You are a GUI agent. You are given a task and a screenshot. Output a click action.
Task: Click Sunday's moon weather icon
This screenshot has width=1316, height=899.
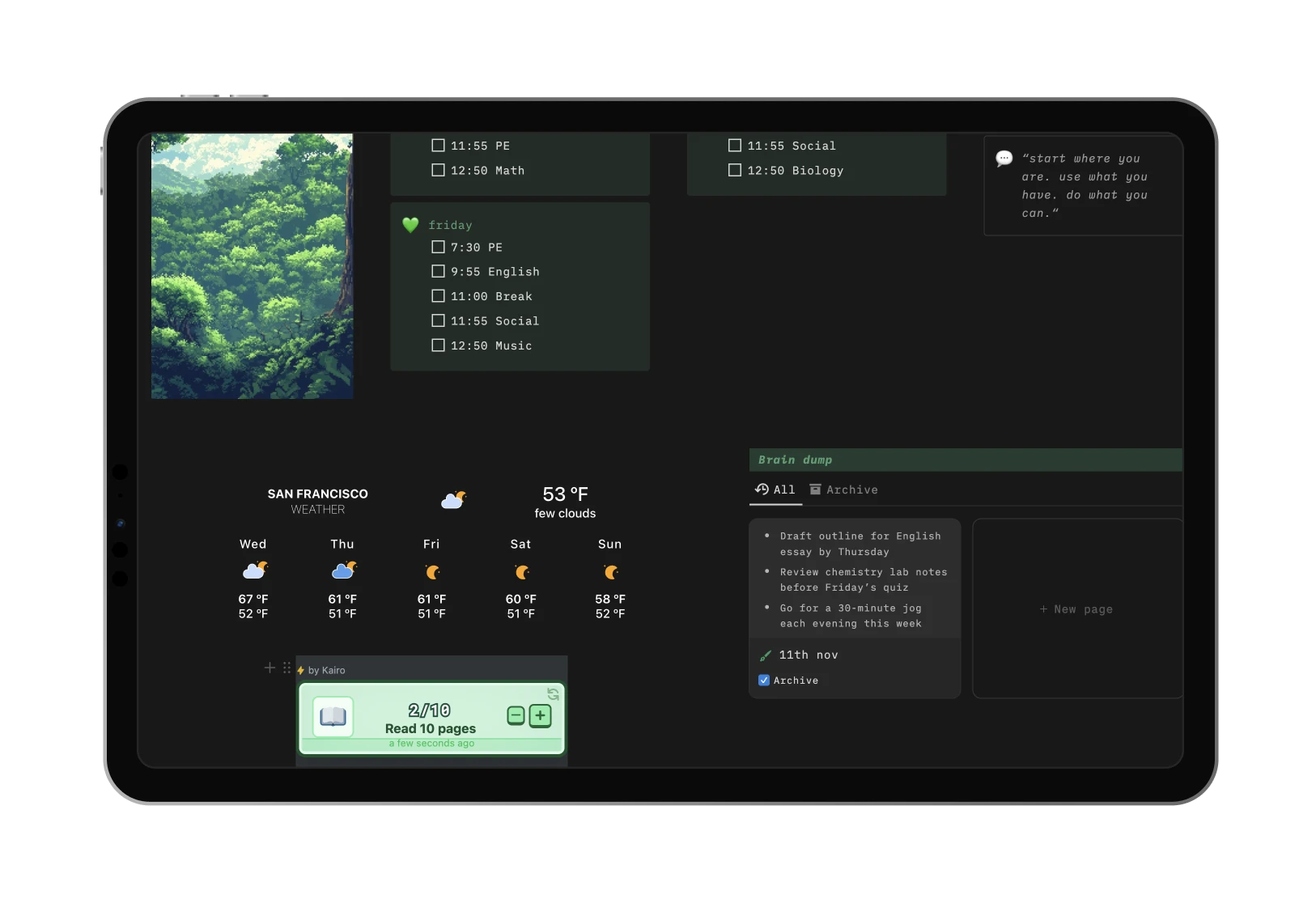pyautogui.click(x=611, y=572)
